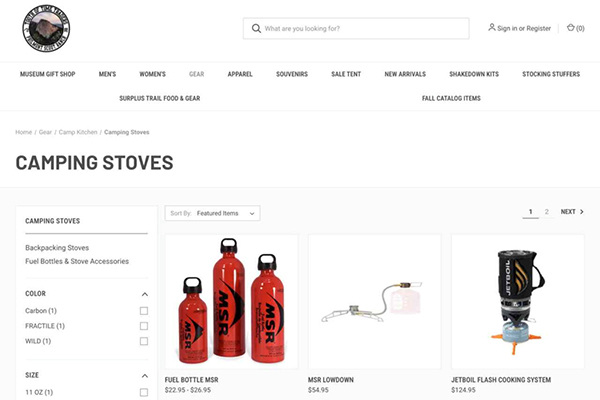The image size is (600, 400).
Task: Check the WILD color filter
Action: click(144, 341)
